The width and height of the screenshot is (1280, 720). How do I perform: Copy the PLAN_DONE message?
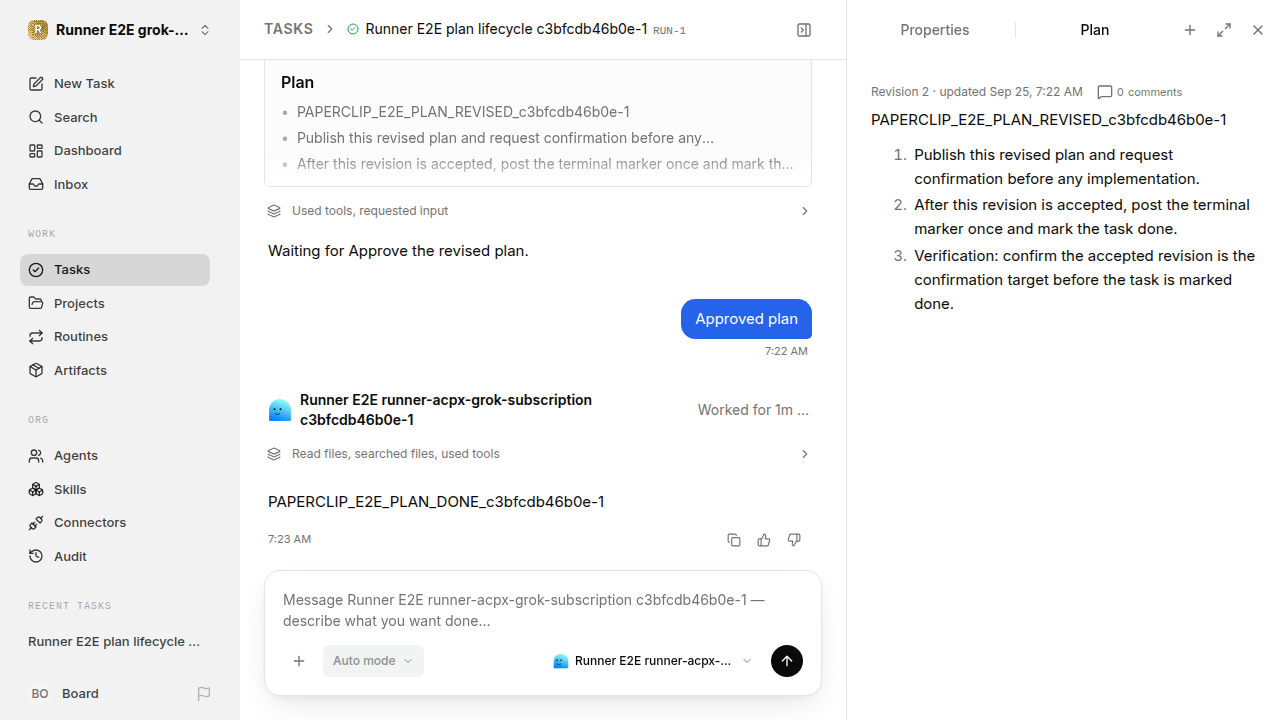[734, 540]
